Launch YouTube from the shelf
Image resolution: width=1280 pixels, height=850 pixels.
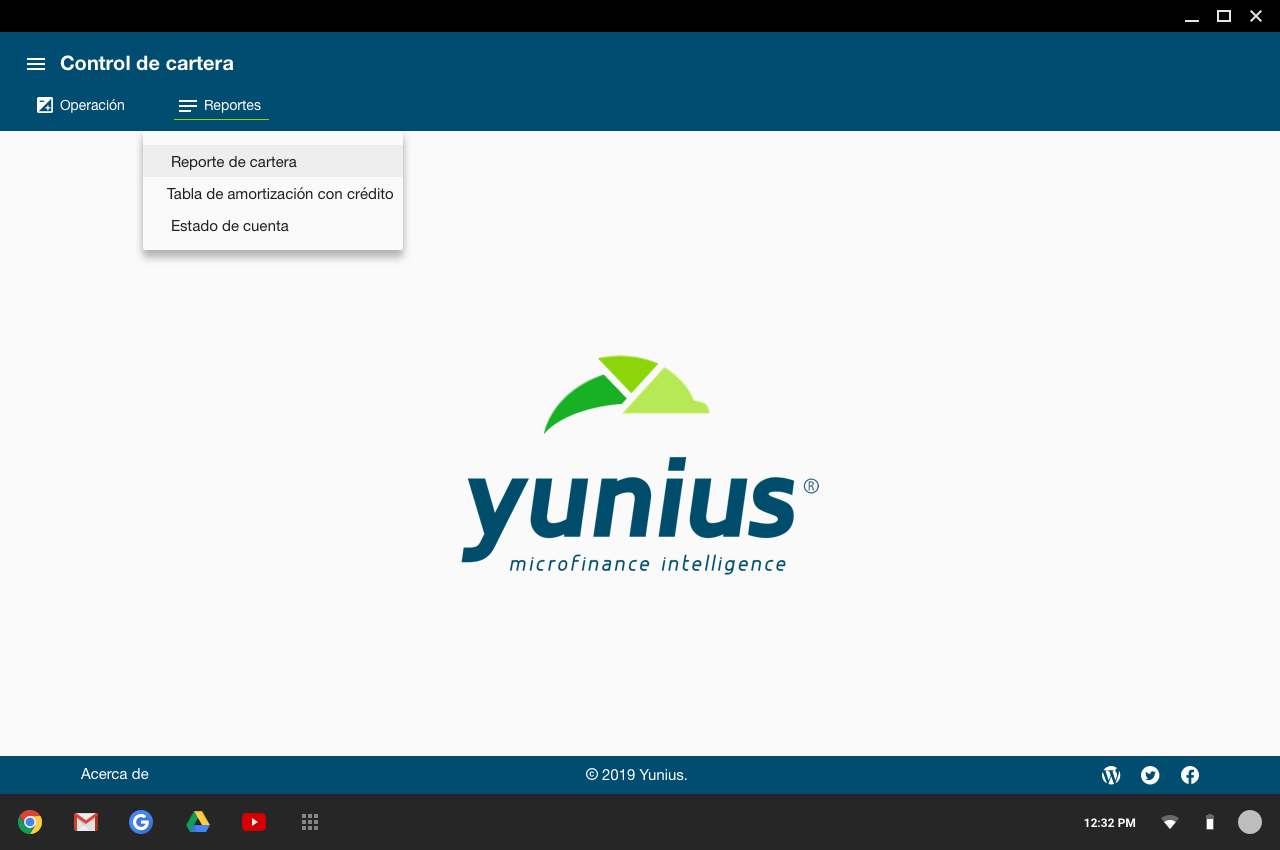point(254,822)
